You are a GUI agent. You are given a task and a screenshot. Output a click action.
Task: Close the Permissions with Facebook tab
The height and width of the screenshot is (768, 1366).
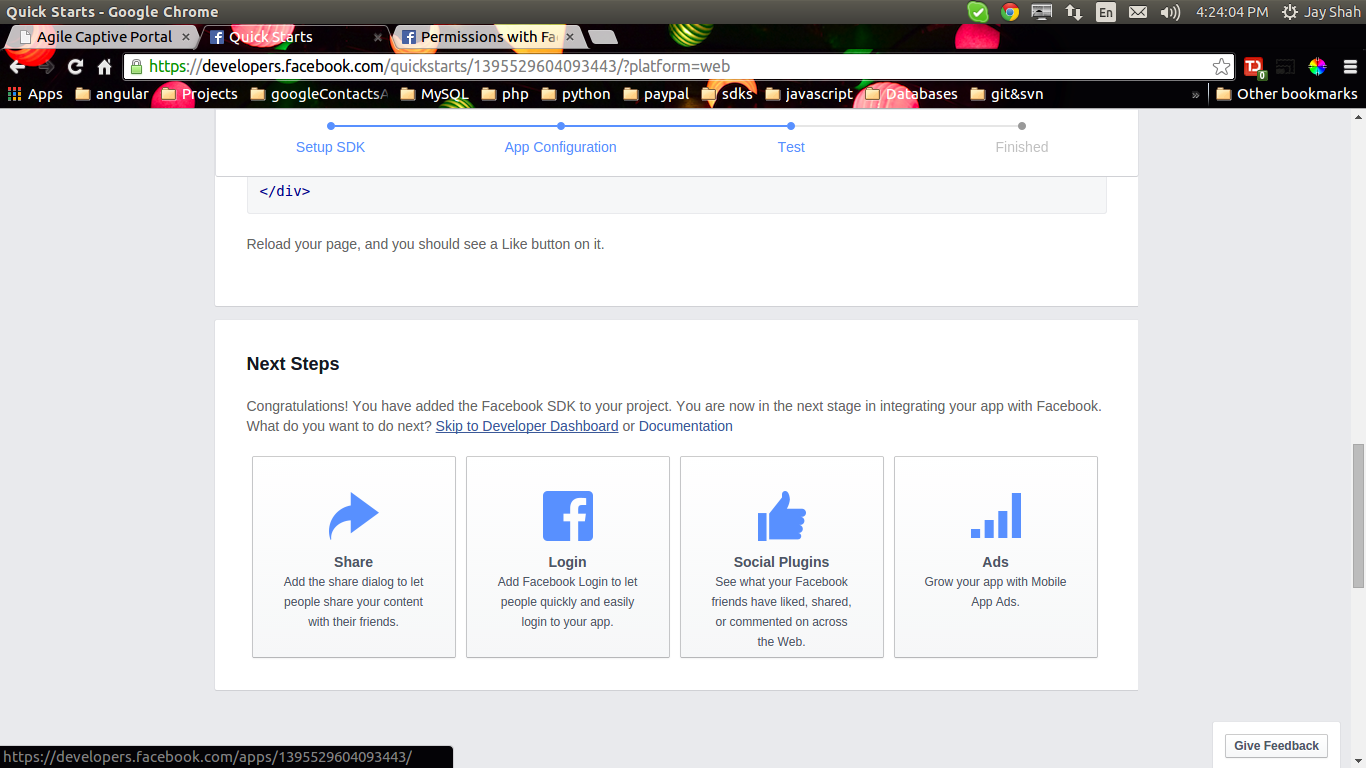[x=570, y=37]
